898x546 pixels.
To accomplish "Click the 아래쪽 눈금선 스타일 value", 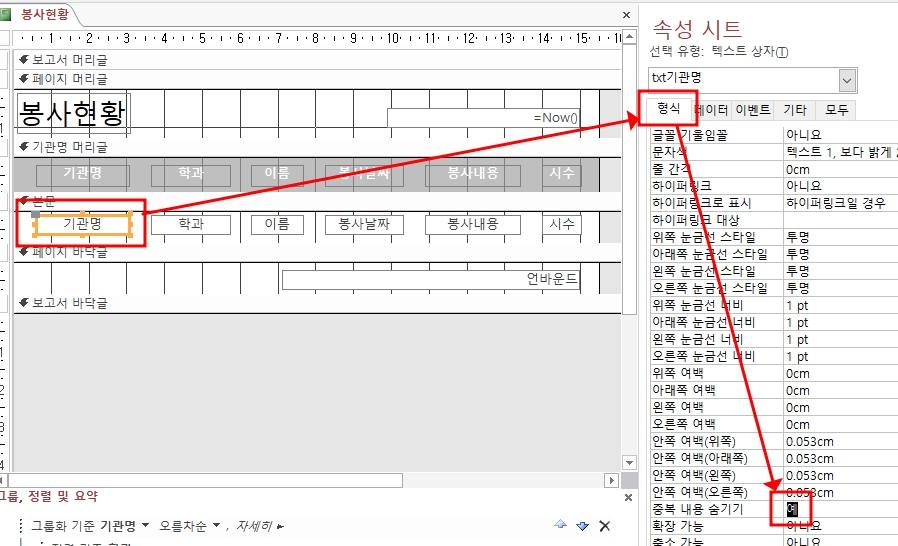I will [x=840, y=254].
